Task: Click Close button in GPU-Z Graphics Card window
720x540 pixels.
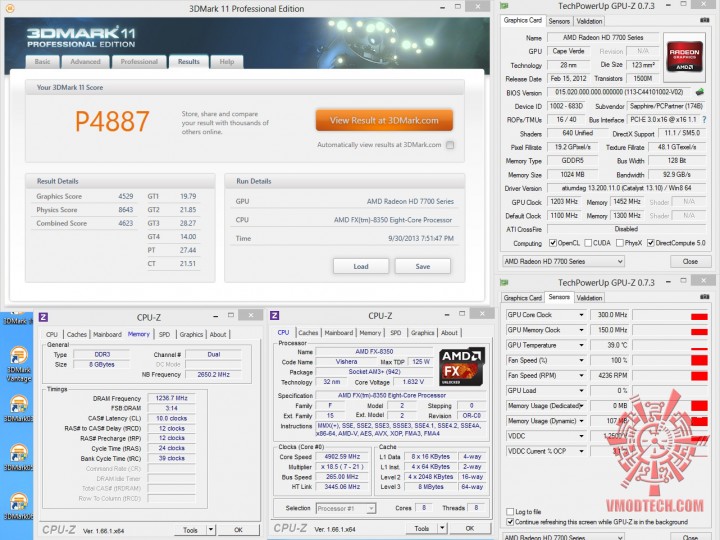Action: tap(690, 261)
